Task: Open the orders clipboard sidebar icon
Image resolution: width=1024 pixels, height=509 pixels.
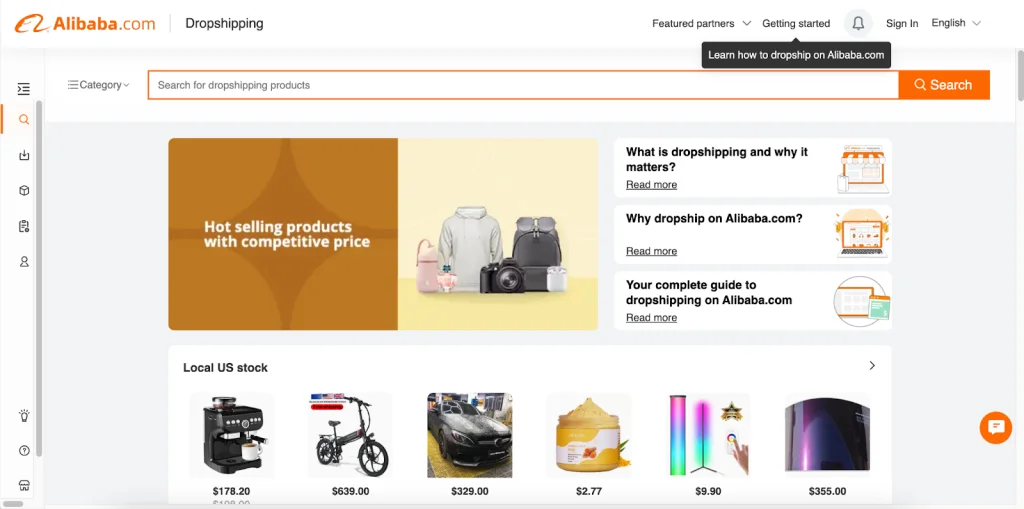Action: click(x=24, y=226)
